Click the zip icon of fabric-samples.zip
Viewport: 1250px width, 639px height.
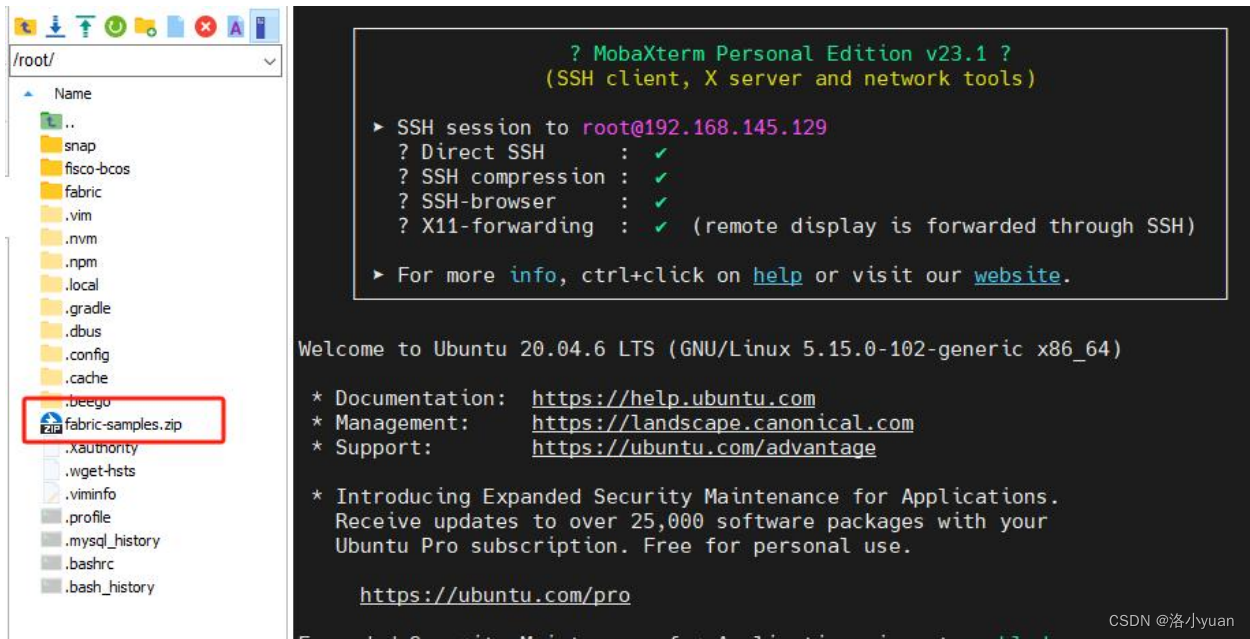click(51, 423)
